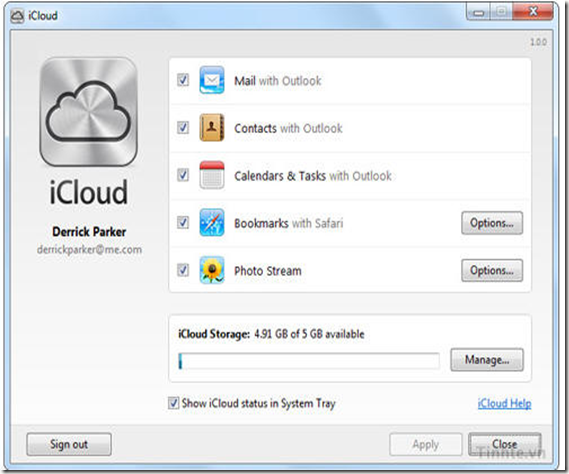Click the account name Derrick Parker
Viewport: 569px width, 474px height.
point(89,232)
